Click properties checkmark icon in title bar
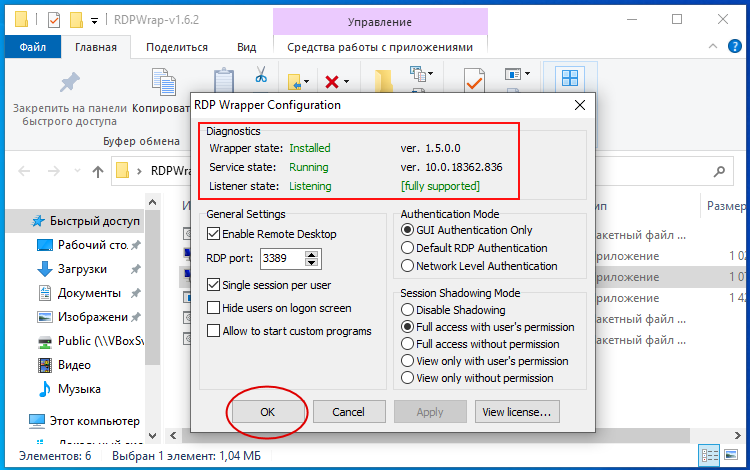Image resolution: width=750 pixels, height=470 pixels. [x=54, y=20]
